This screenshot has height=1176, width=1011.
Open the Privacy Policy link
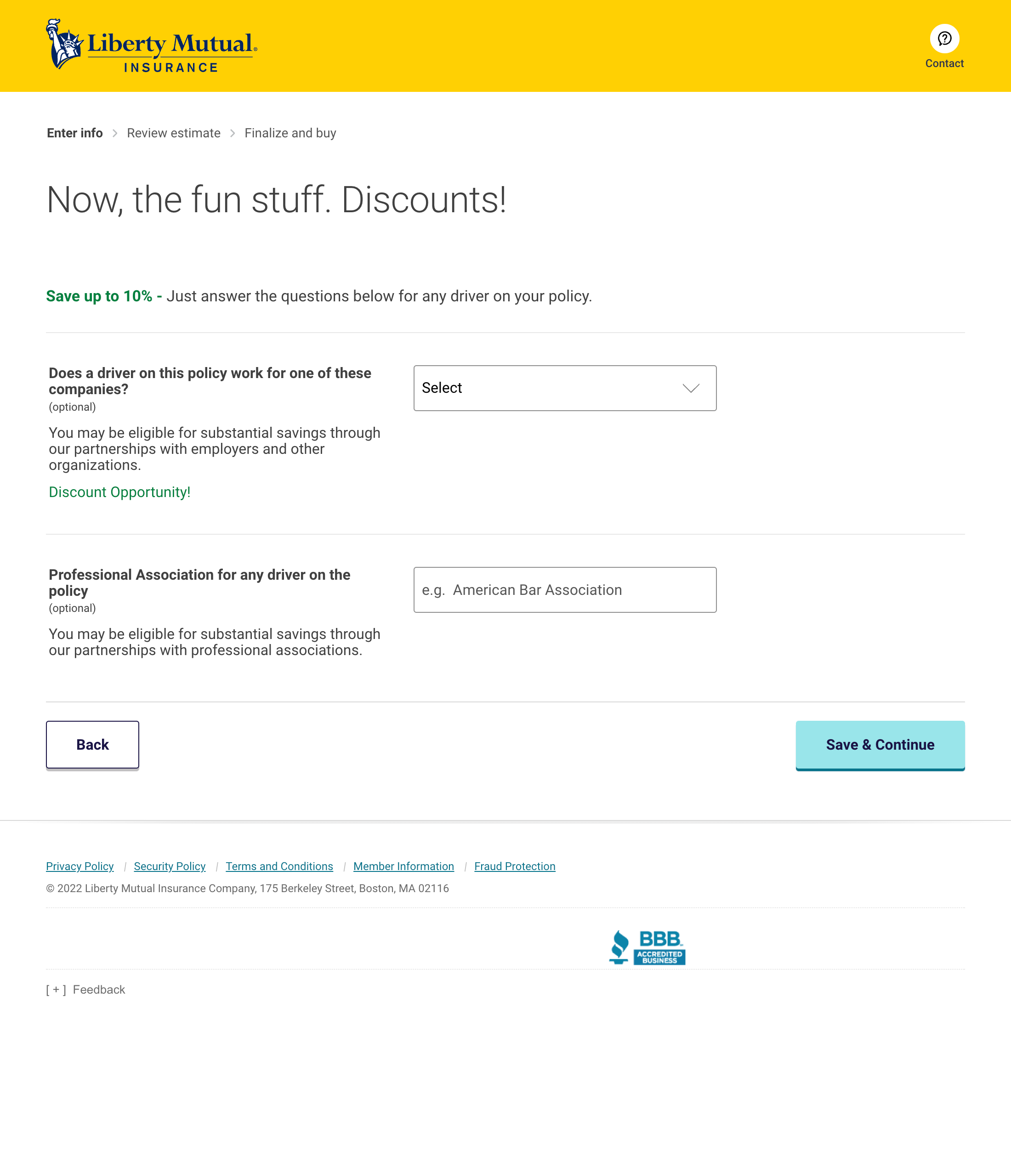(80, 866)
